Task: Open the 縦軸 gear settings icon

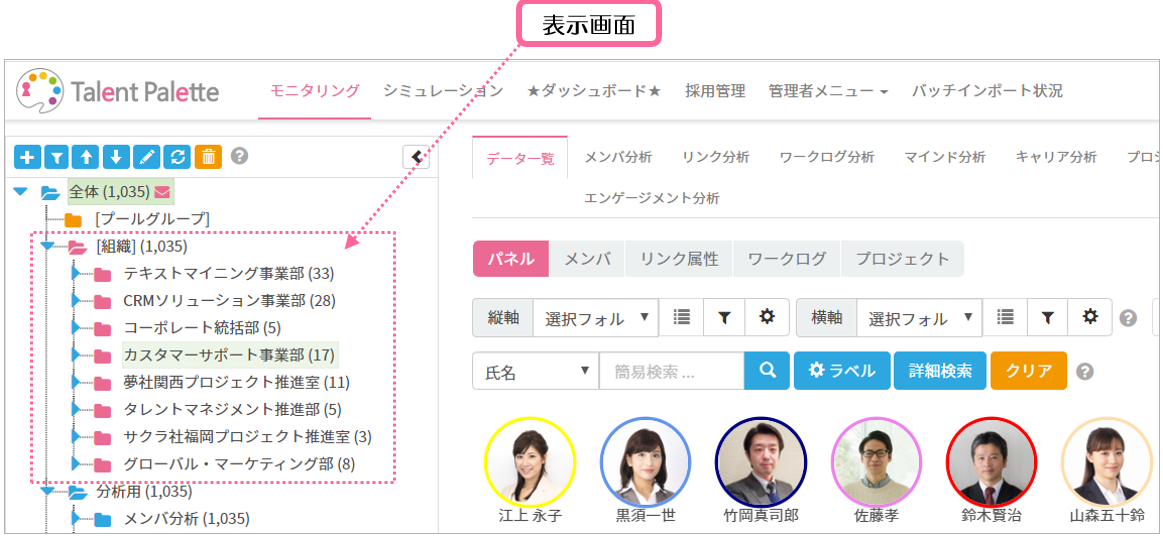Action: coord(767,317)
